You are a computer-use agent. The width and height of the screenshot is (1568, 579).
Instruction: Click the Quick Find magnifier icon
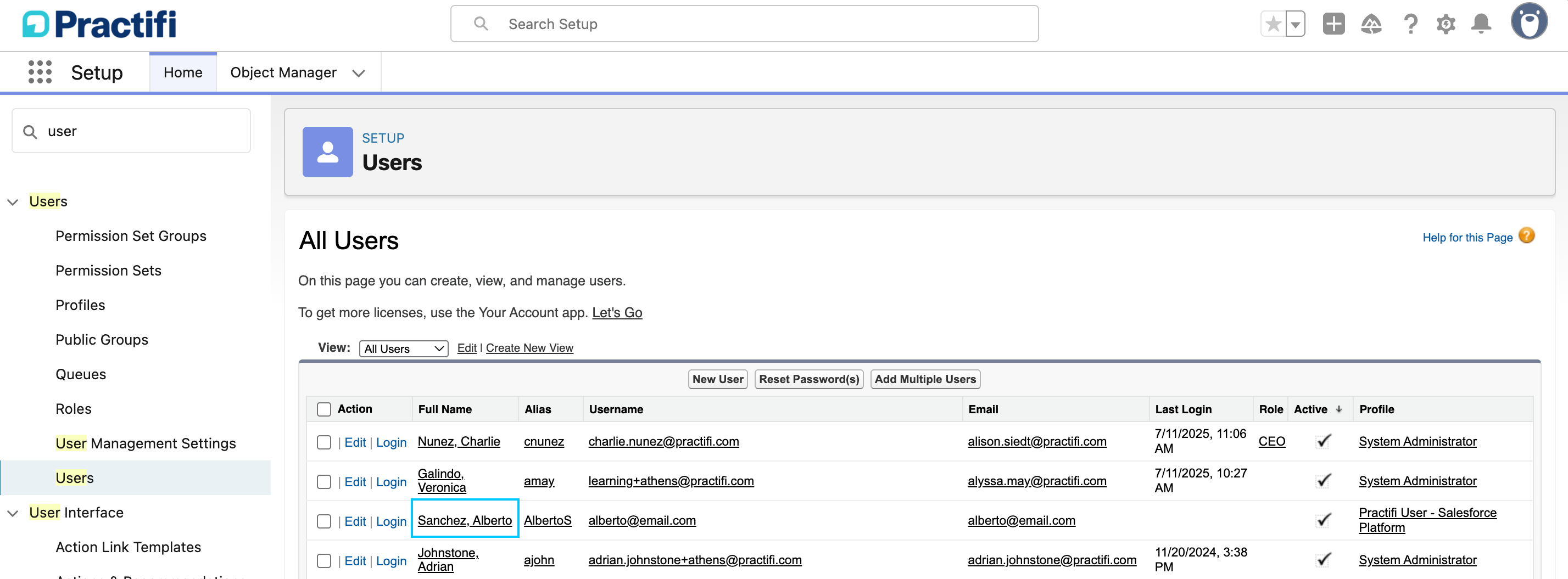[x=30, y=131]
